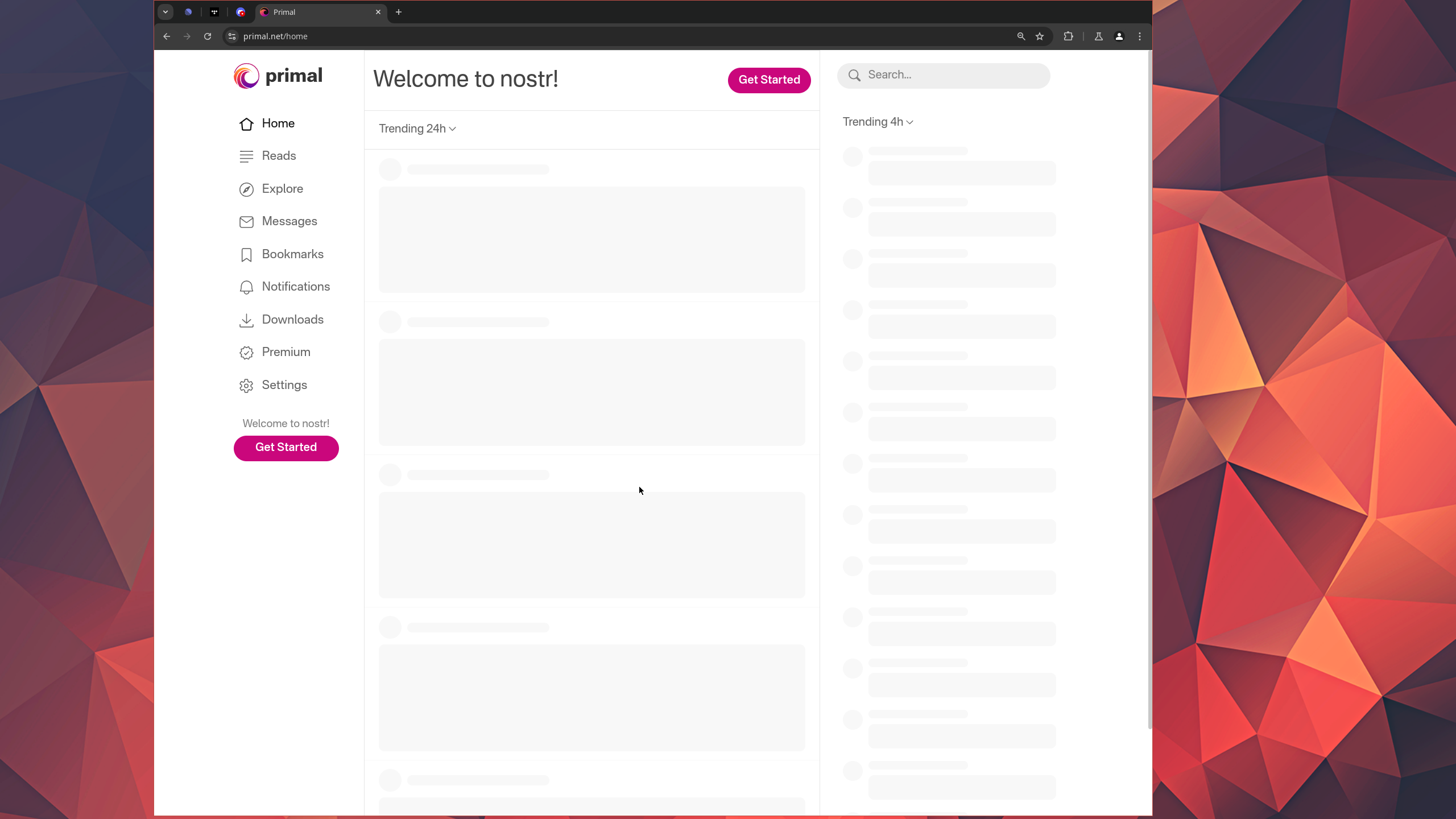
Task: Reload the primal.net page
Action: pyautogui.click(x=208, y=36)
